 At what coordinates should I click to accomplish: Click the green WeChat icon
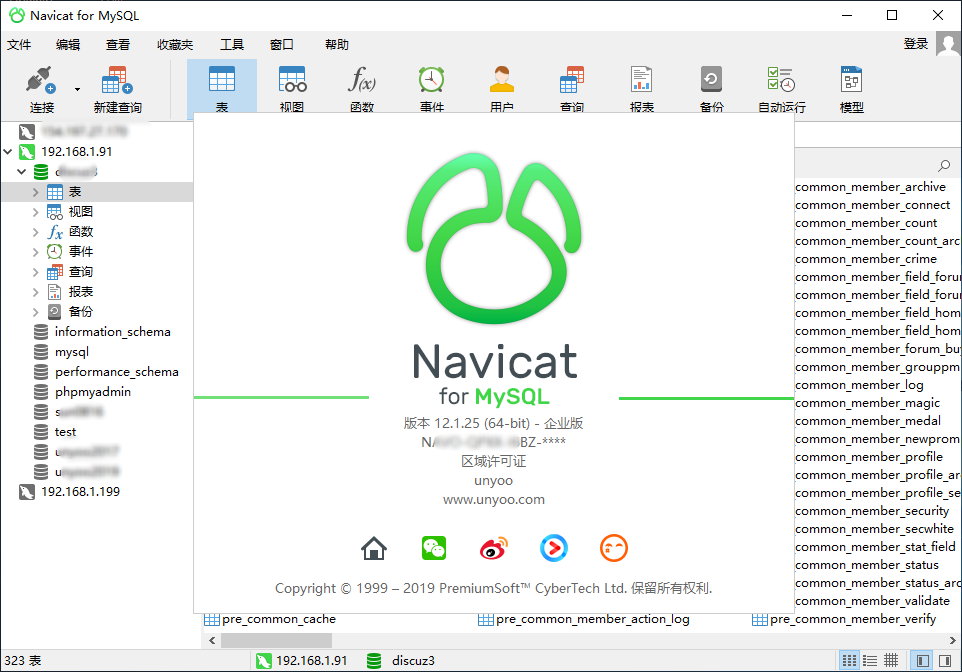(434, 548)
